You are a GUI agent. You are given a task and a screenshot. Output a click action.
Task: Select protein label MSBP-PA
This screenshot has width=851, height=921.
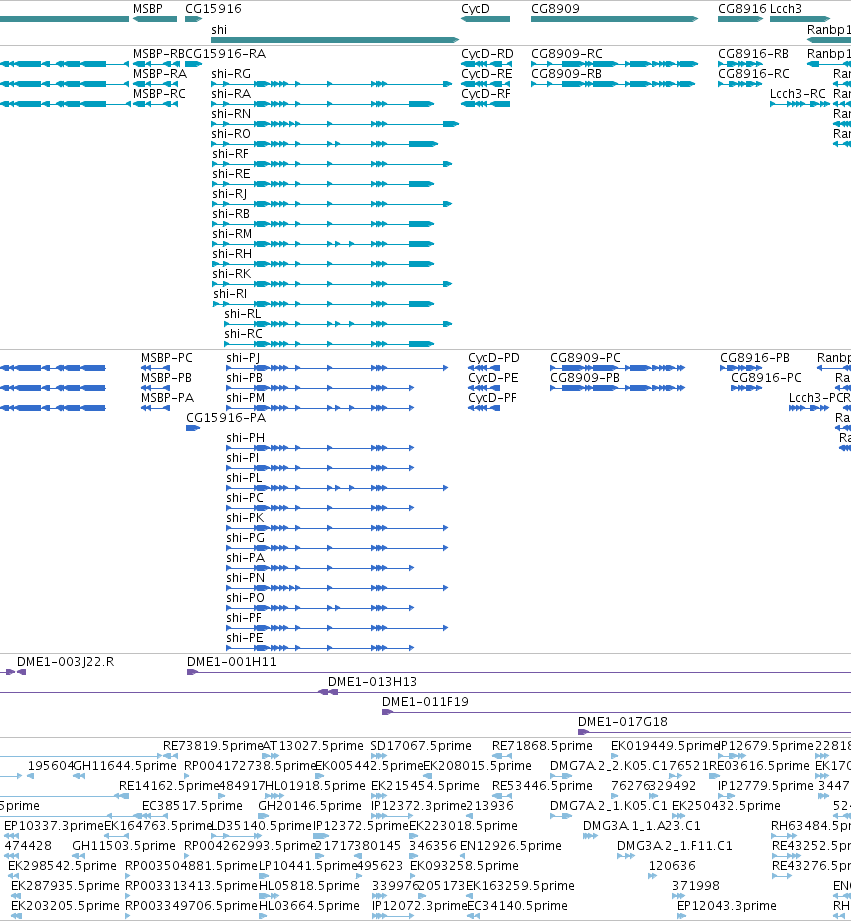[167, 398]
